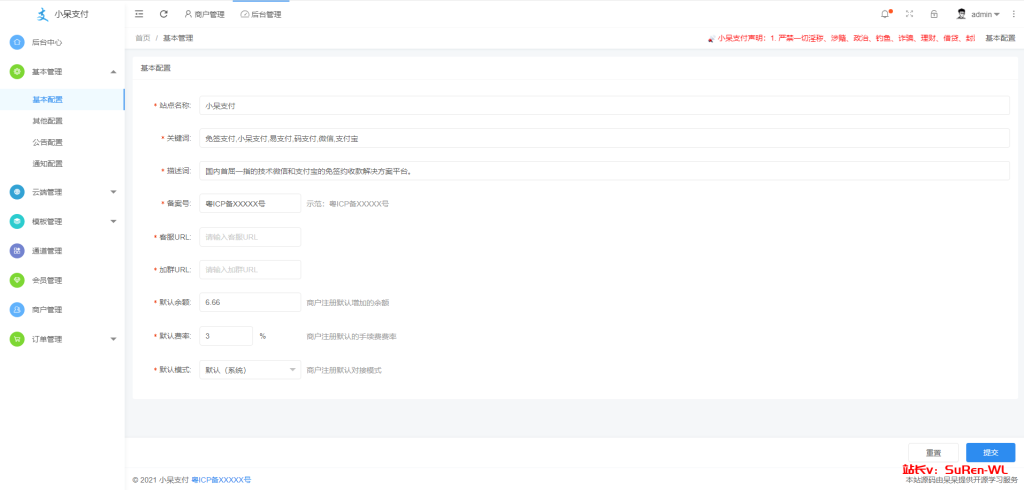Click the red announcement speaker icon
The image size is (1024, 490).
coord(712,39)
